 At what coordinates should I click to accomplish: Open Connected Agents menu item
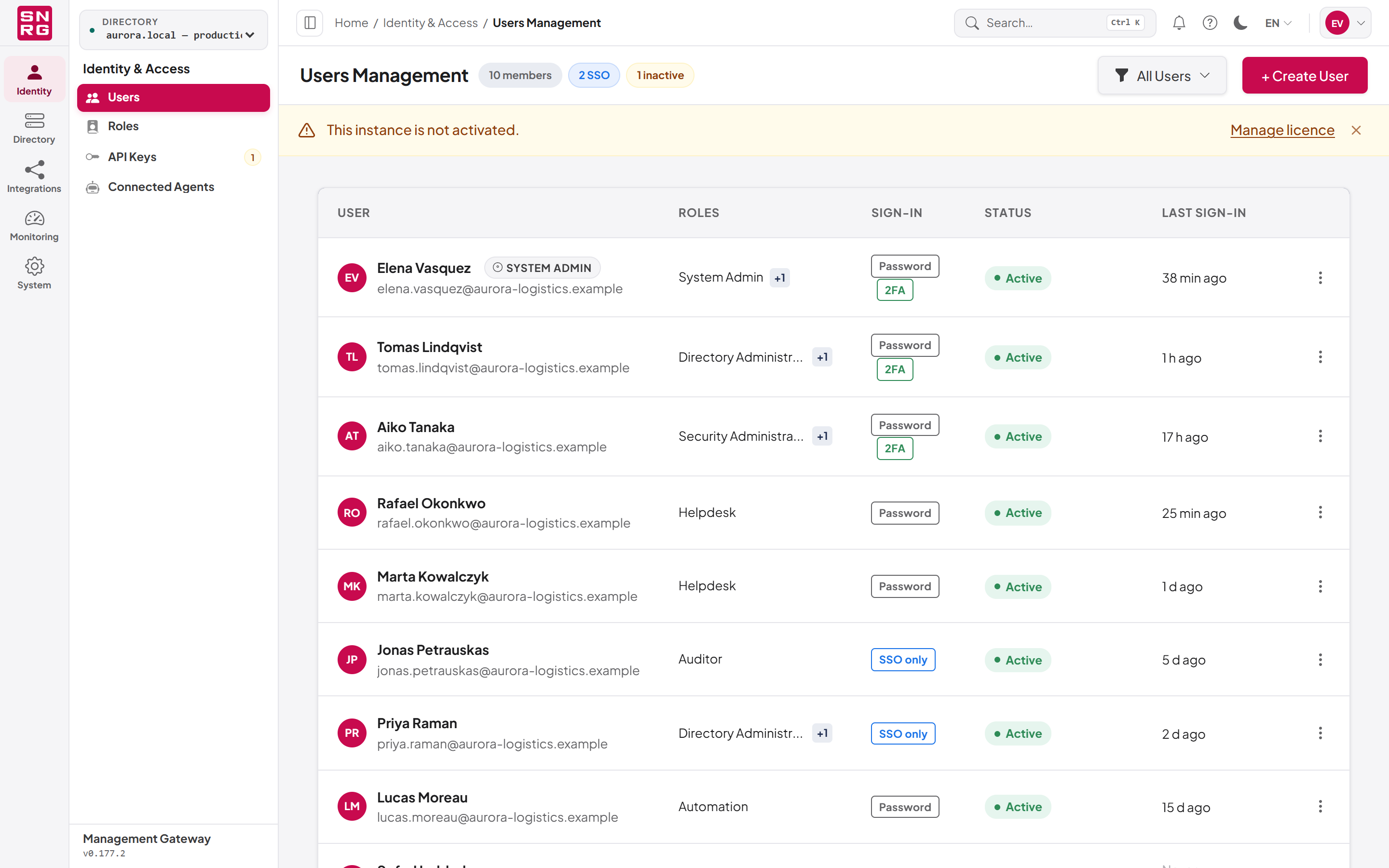(x=173, y=187)
